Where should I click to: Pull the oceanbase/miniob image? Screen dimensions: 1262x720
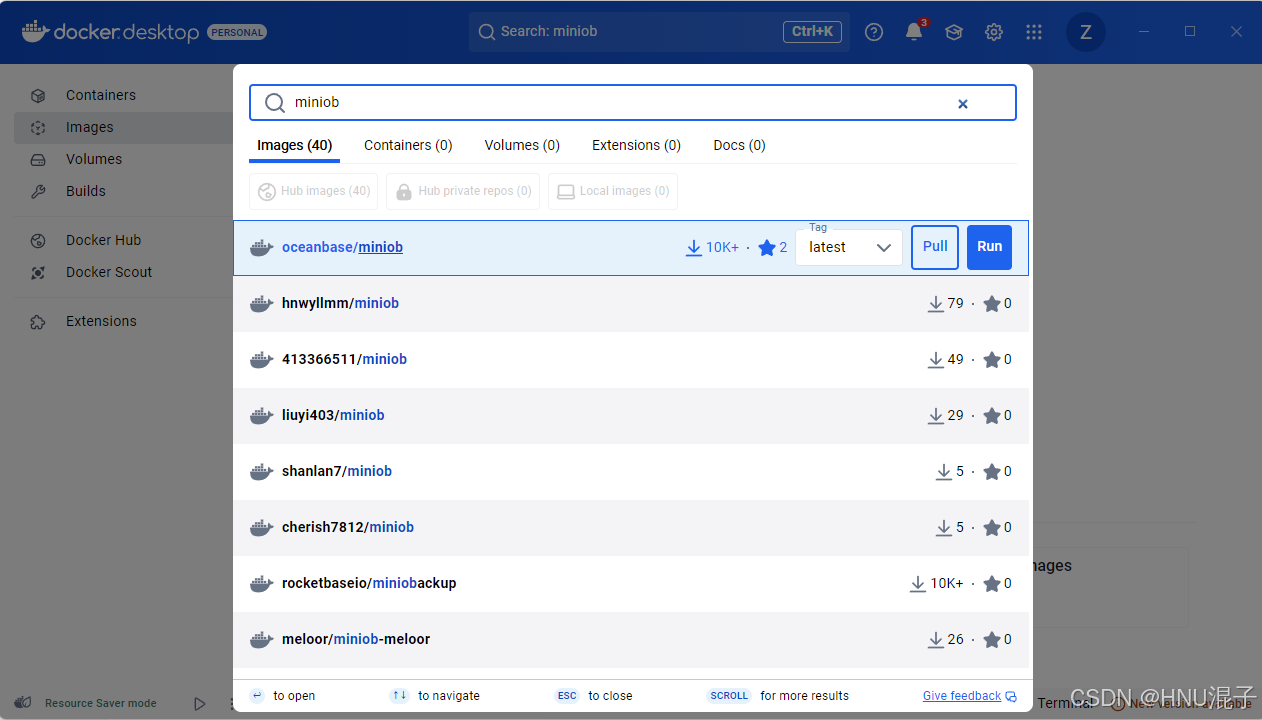[x=934, y=247]
